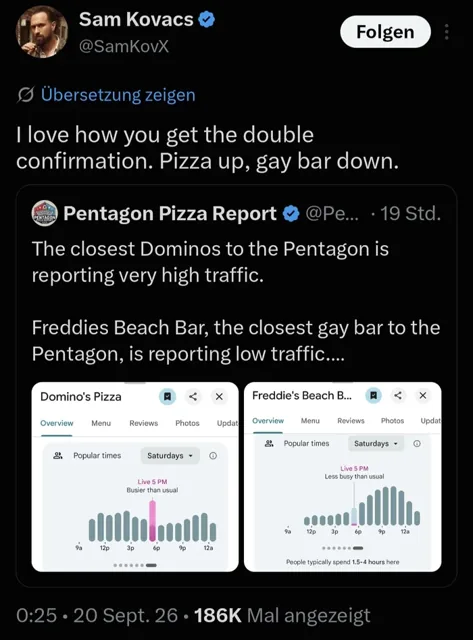The height and width of the screenshot is (640, 473).
Task: Click Pentagon Pizza Report verified badge
Action: coord(291,213)
